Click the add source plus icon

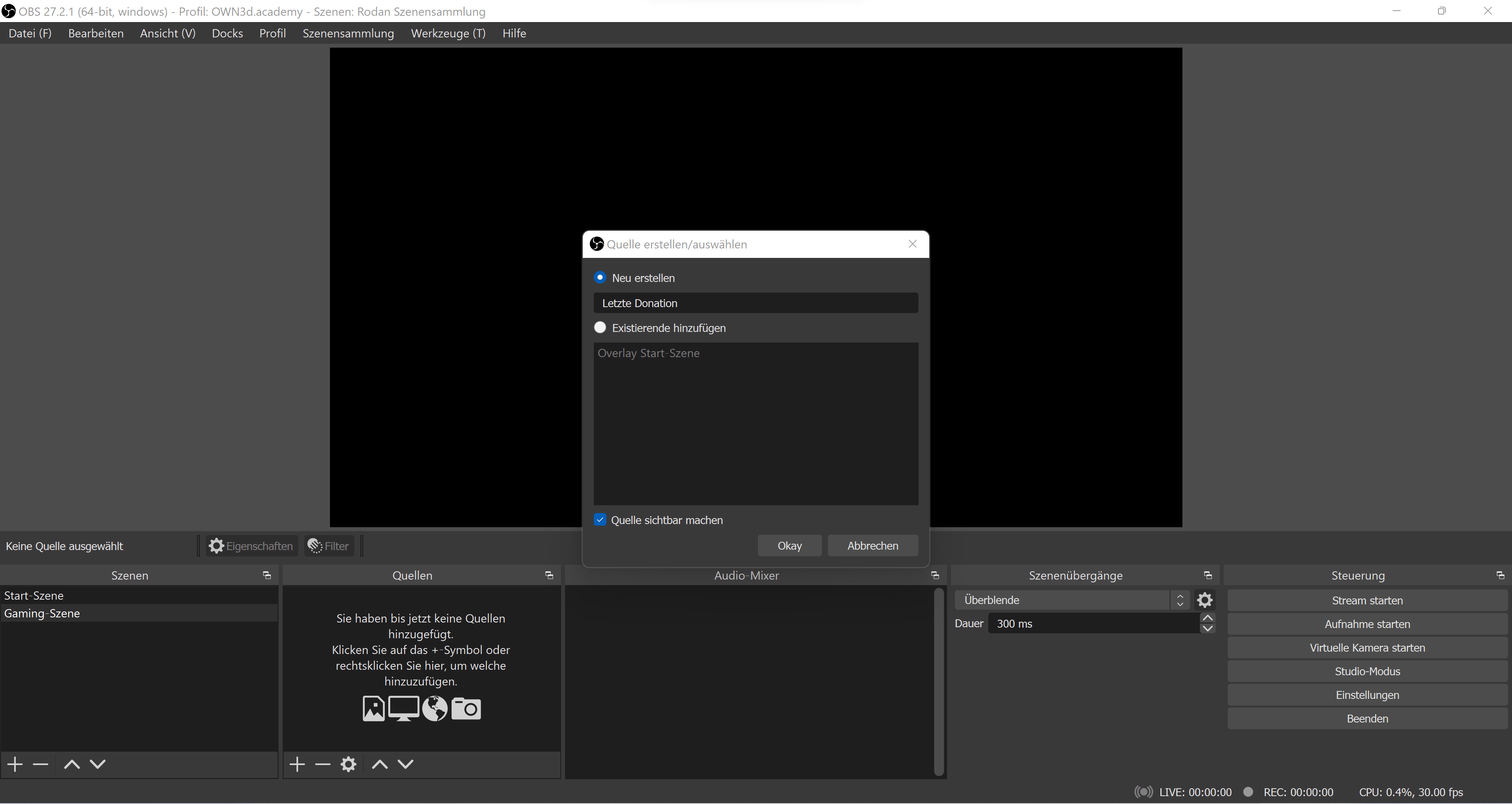(297, 764)
